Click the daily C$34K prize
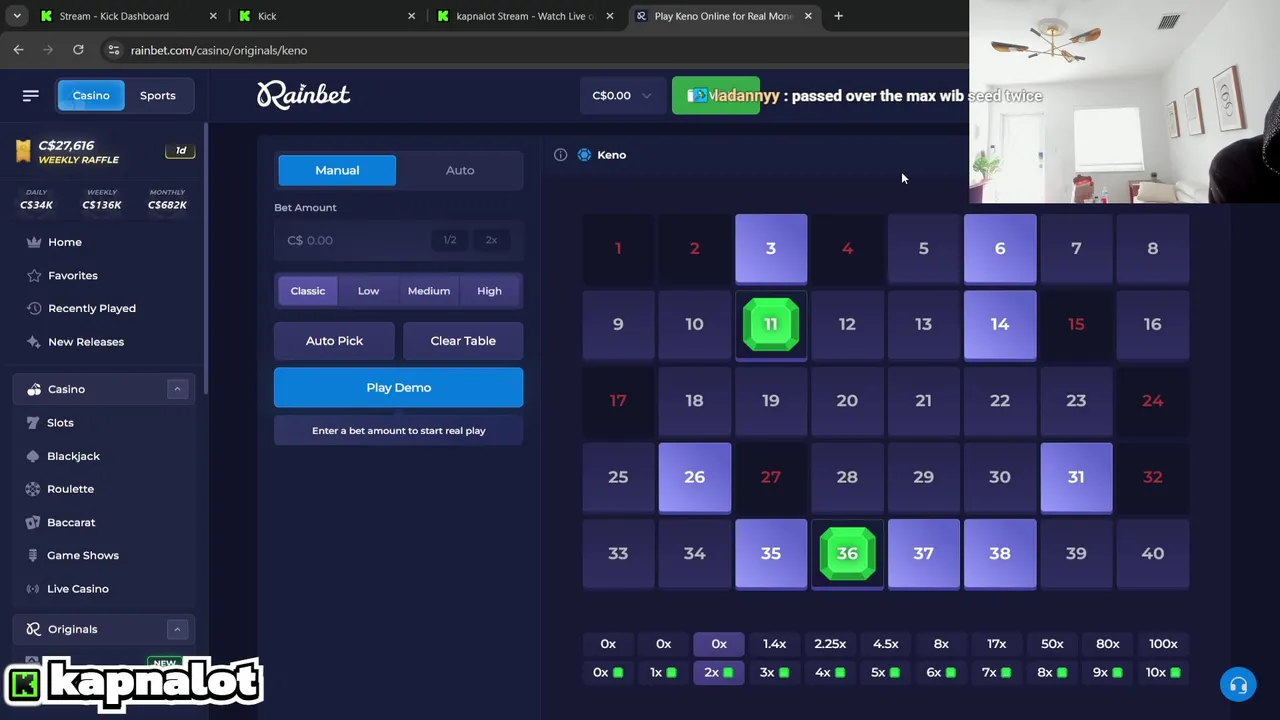Image resolution: width=1280 pixels, height=720 pixels. click(36, 200)
